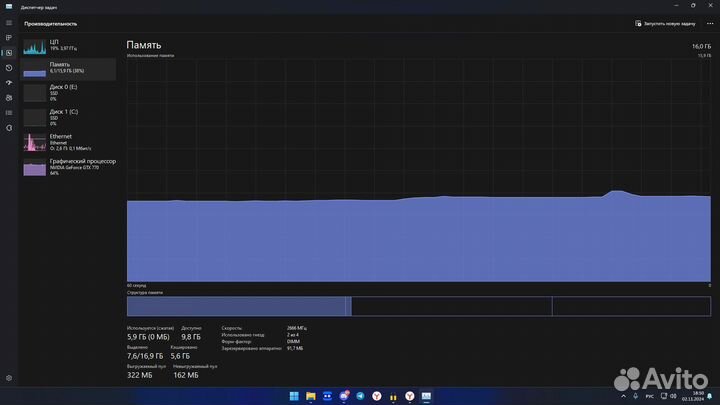This screenshot has width=720, height=405.
Task: Open the Startup apps page icon
Action: (x=9, y=82)
